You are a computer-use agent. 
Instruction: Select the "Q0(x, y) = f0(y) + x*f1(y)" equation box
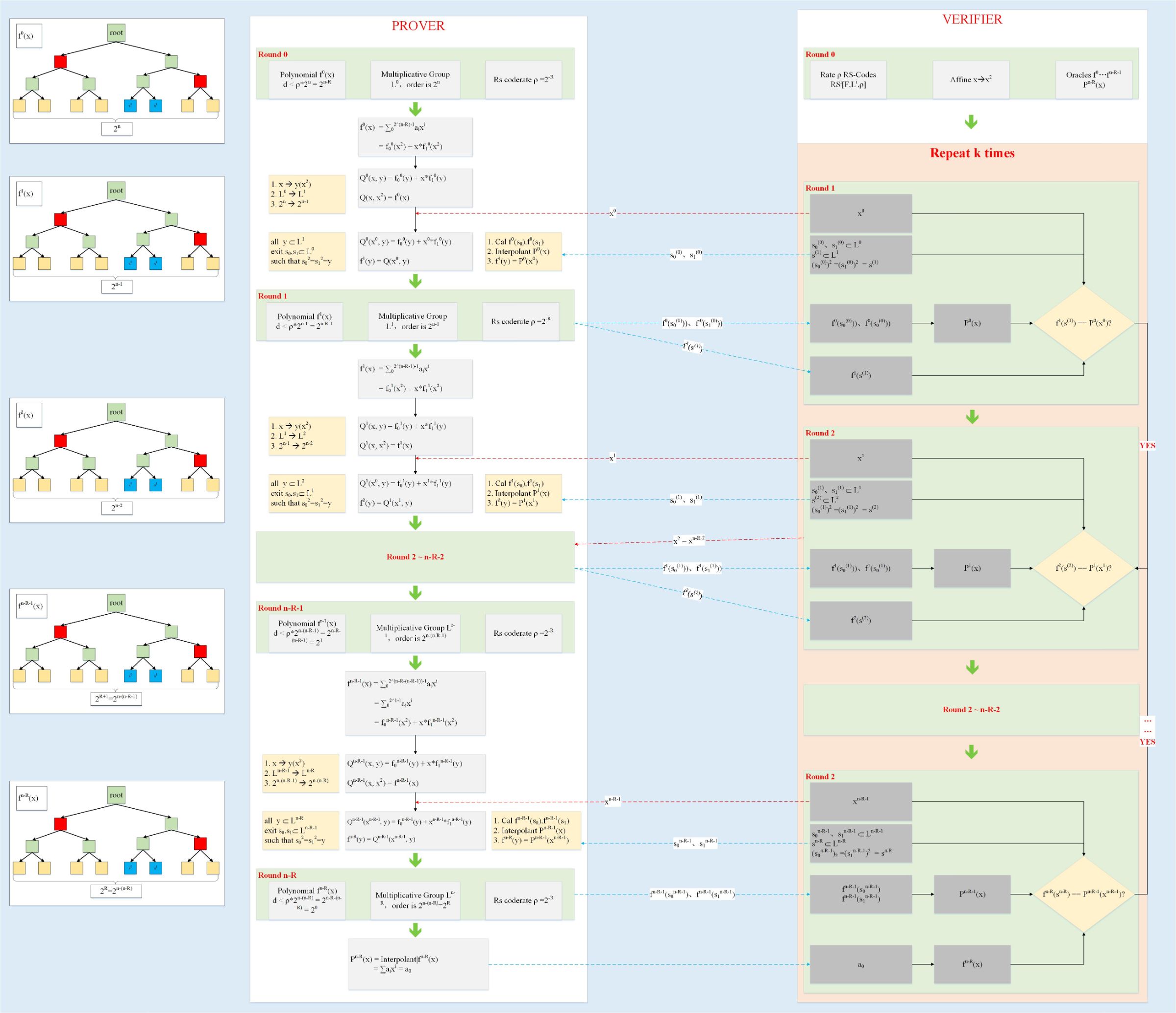415,188
